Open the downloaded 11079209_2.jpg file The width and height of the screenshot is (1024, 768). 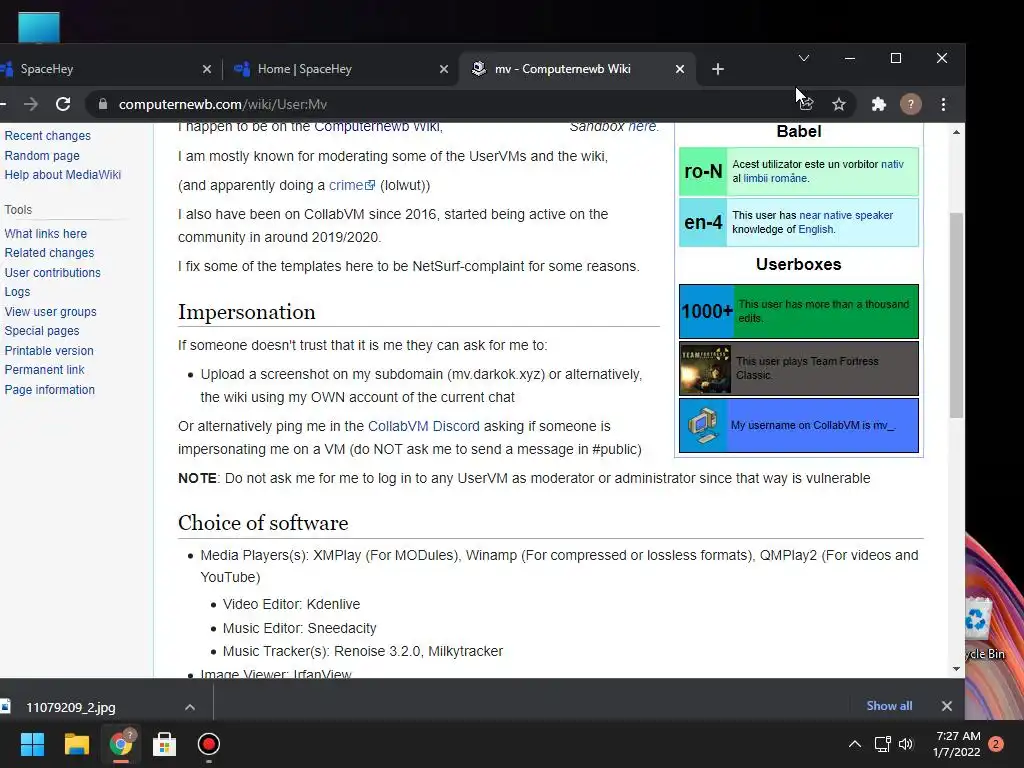[x=71, y=707]
